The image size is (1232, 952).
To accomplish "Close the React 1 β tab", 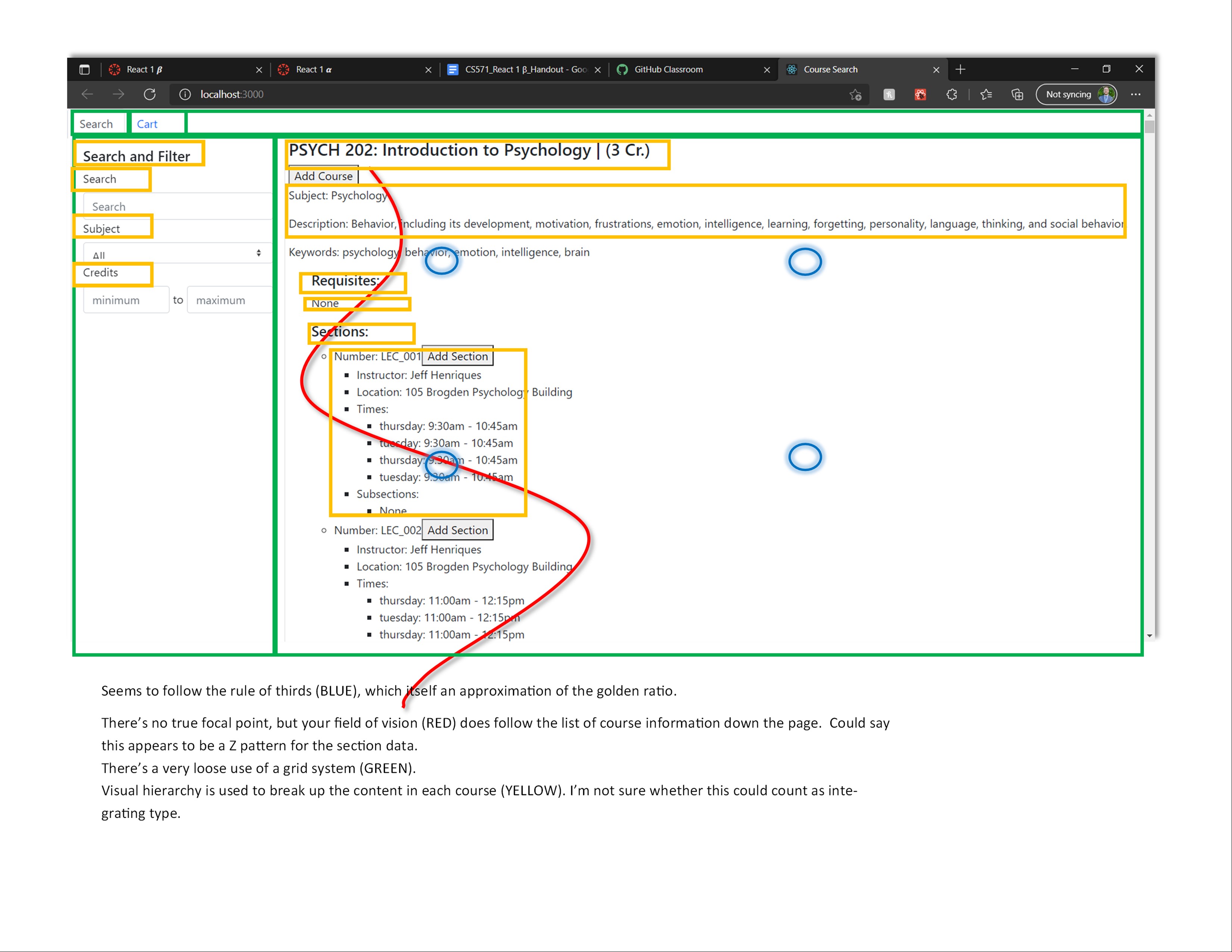I will coord(259,70).
